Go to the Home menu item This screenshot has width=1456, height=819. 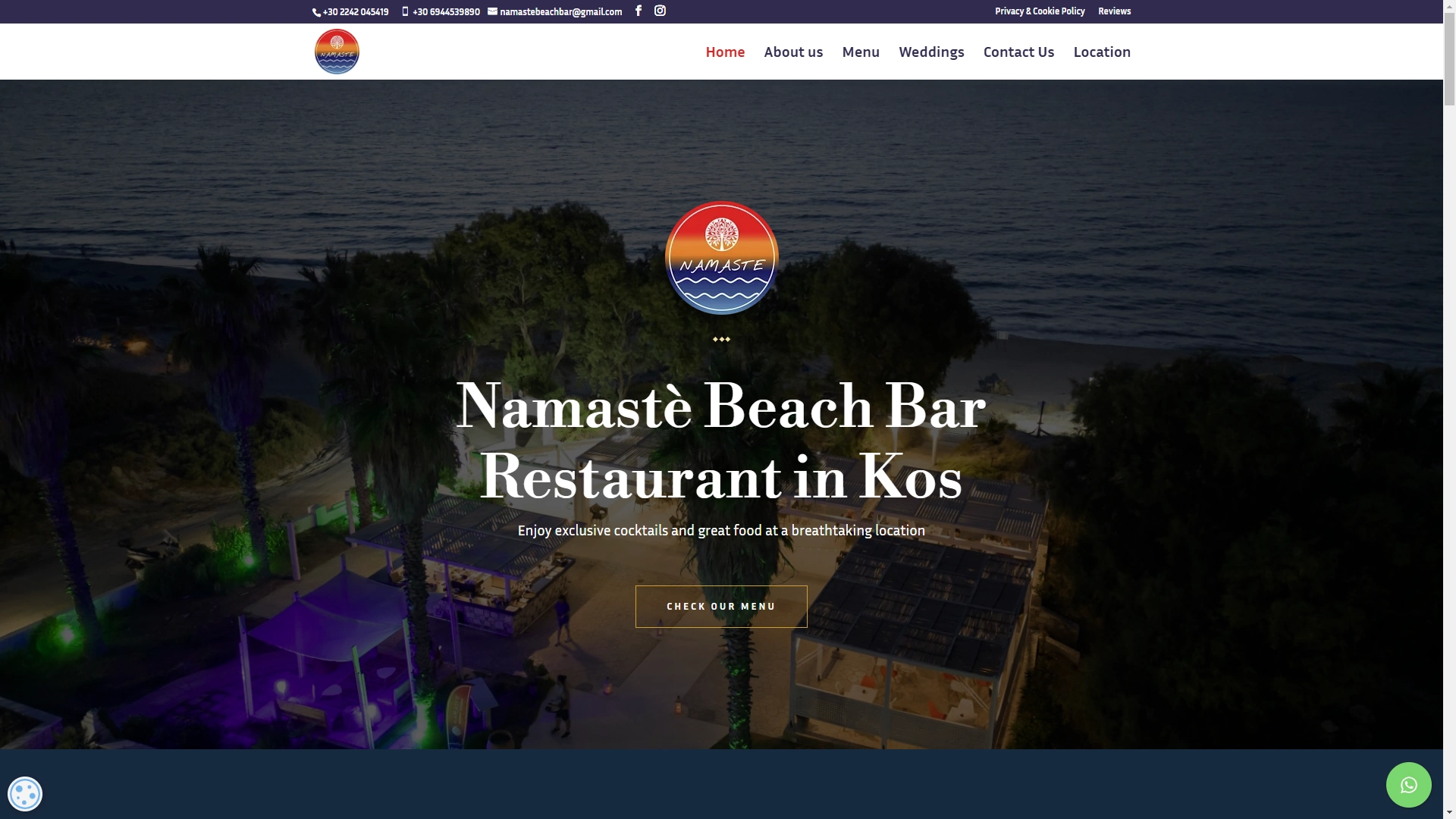725,52
